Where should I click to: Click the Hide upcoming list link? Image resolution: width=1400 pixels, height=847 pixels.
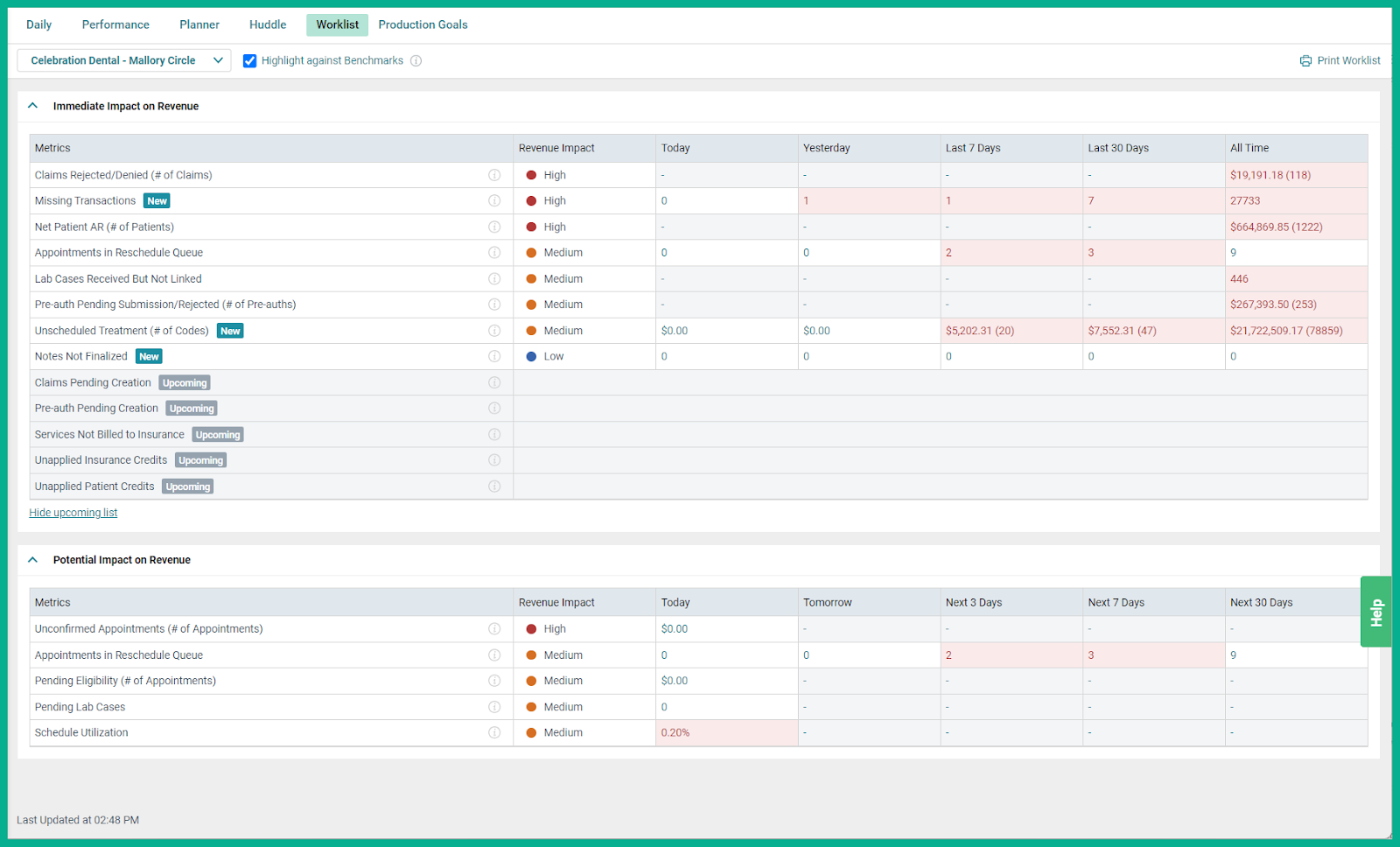[x=73, y=512]
